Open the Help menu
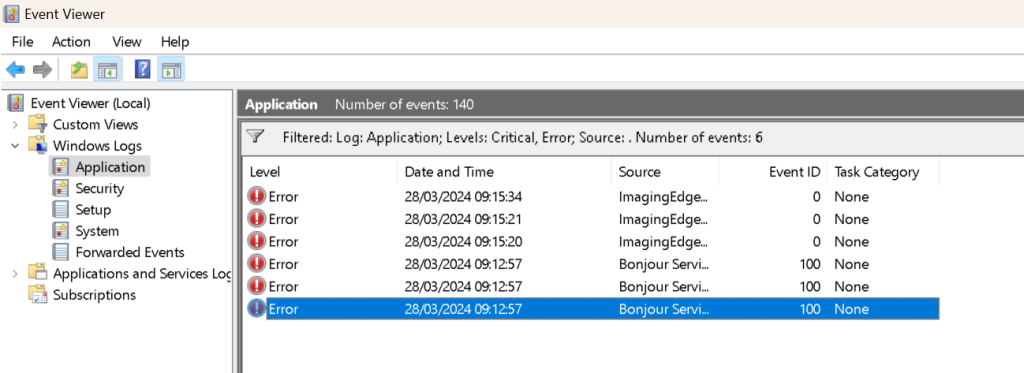The width and height of the screenshot is (1024, 373). click(175, 42)
